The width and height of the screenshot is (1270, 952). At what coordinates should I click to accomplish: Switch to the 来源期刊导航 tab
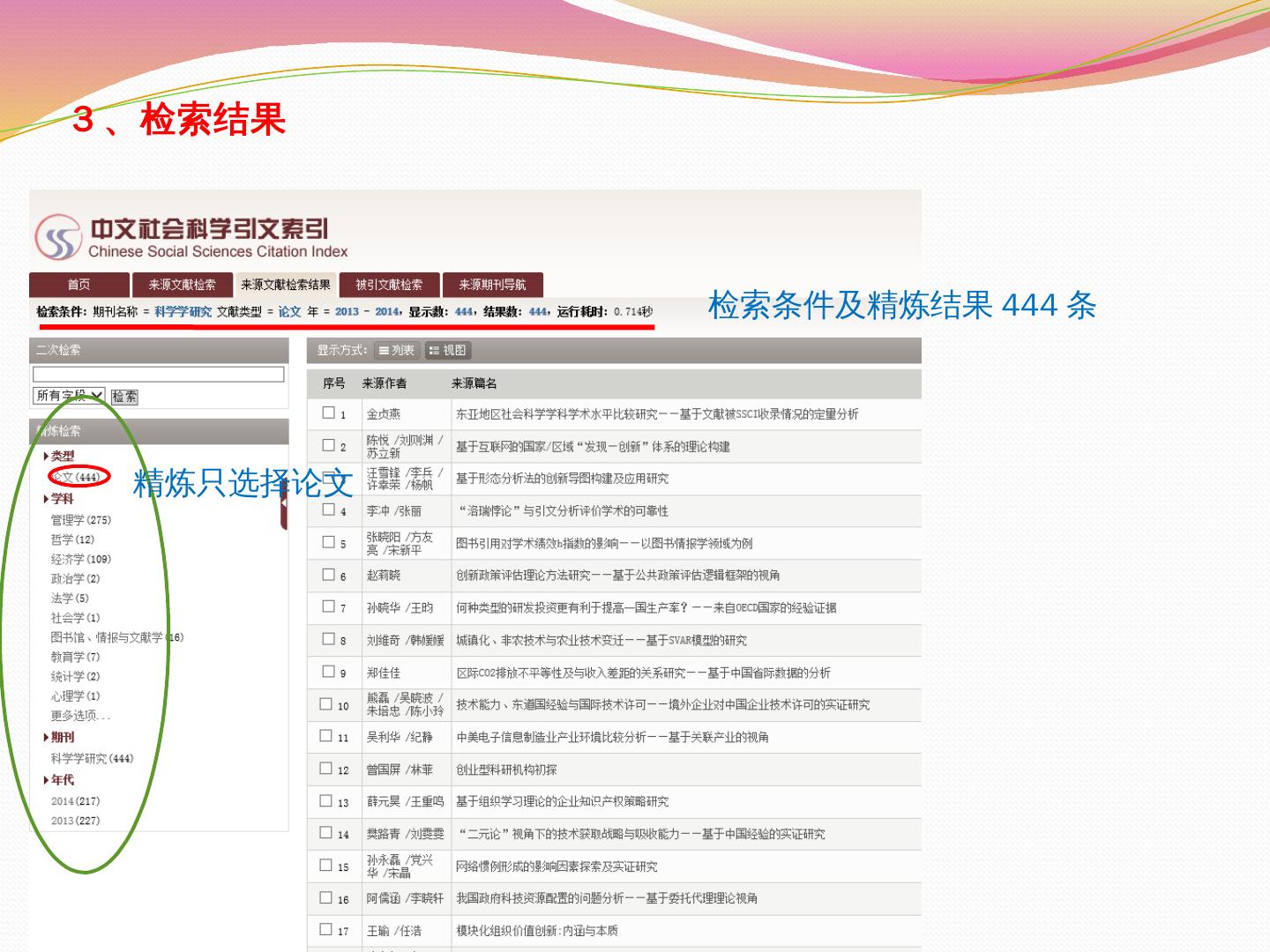(x=492, y=285)
